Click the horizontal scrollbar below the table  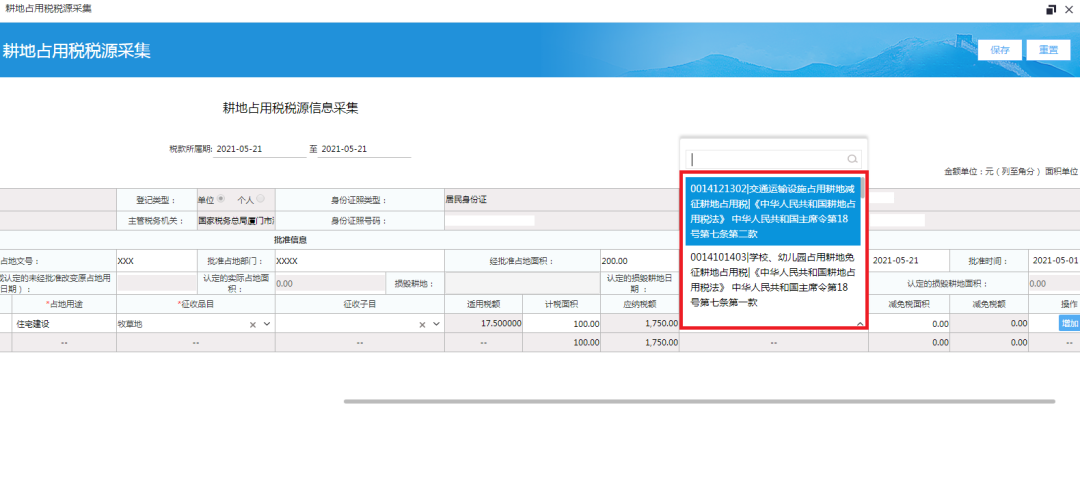(x=698, y=401)
